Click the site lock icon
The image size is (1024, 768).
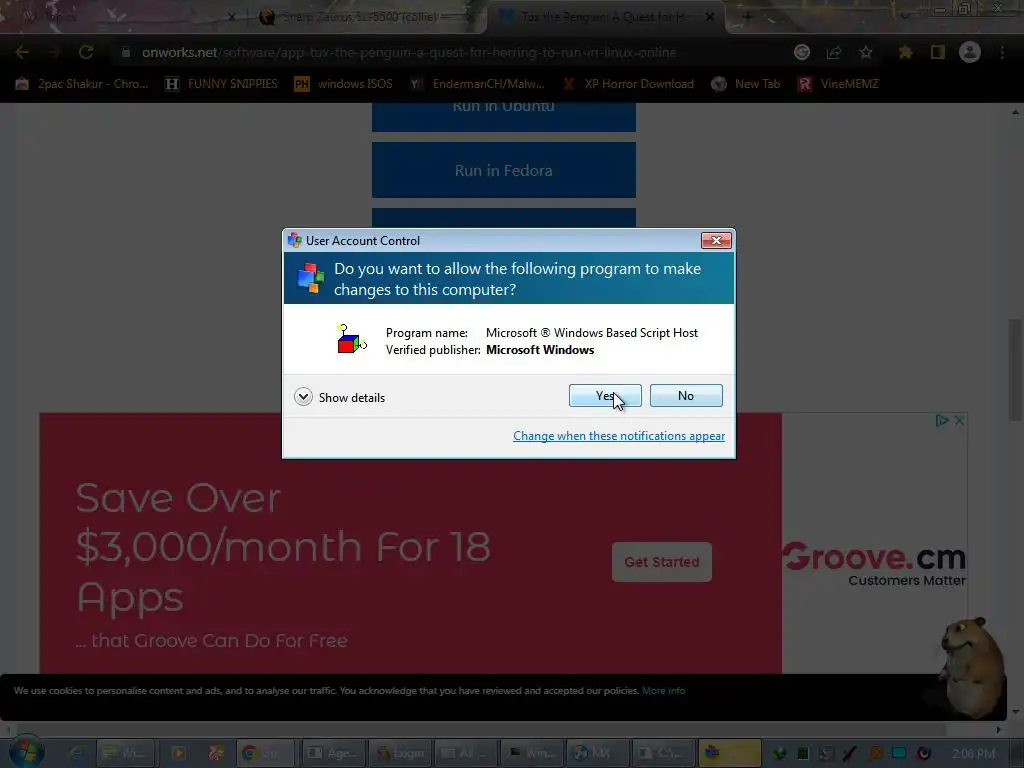pyautogui.click(x=126, y=52)
